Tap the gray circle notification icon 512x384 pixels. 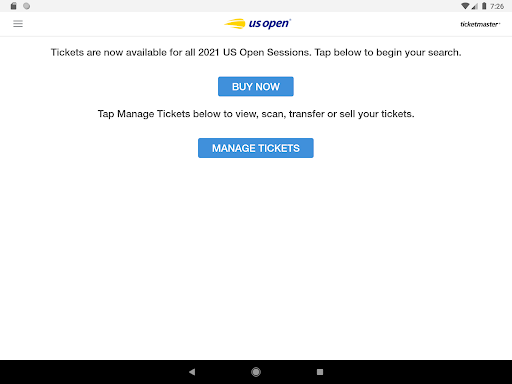(27, 6)
